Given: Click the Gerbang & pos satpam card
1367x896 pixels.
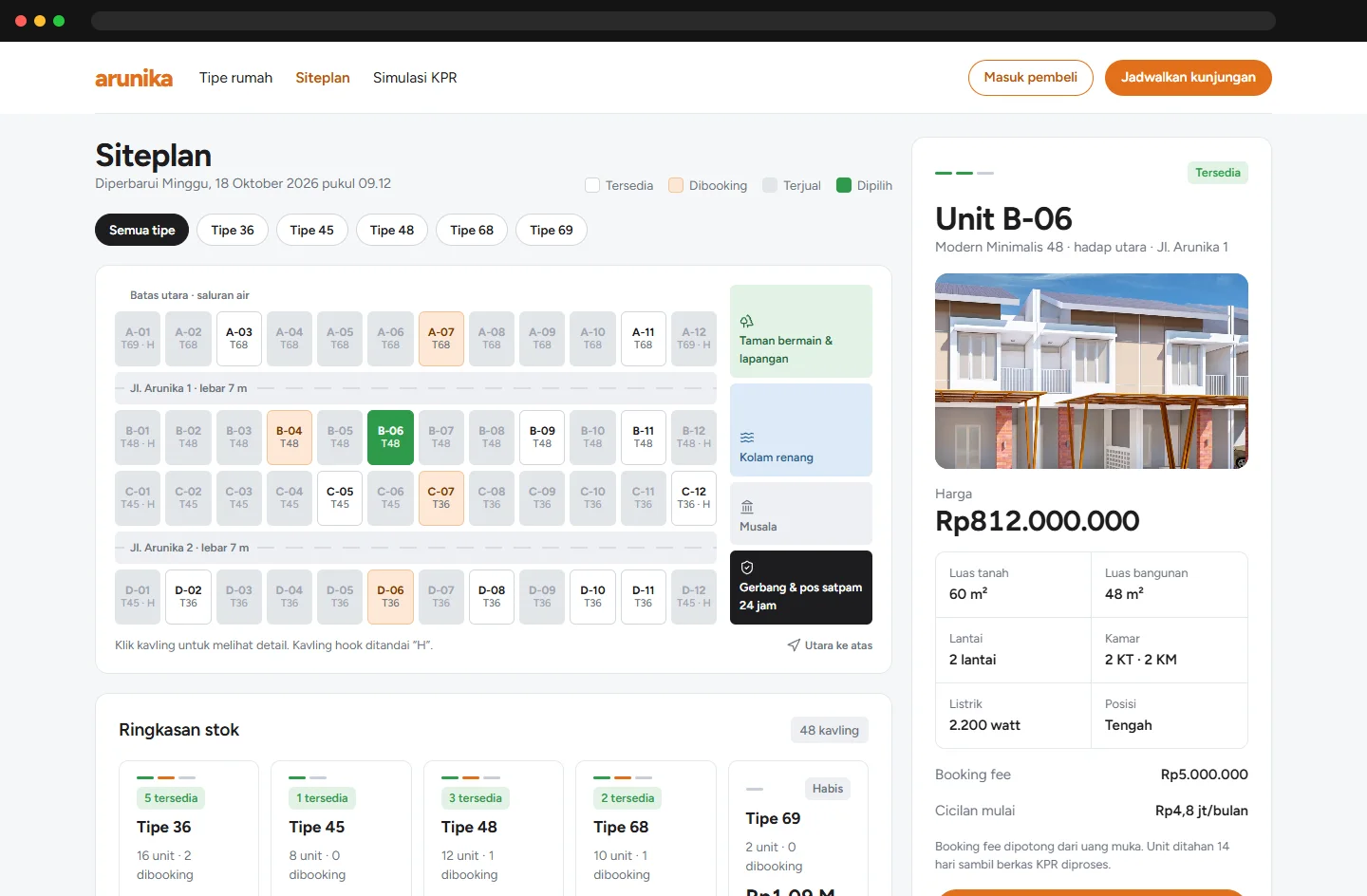Looking at the screenshot, I should coord(801,588).
